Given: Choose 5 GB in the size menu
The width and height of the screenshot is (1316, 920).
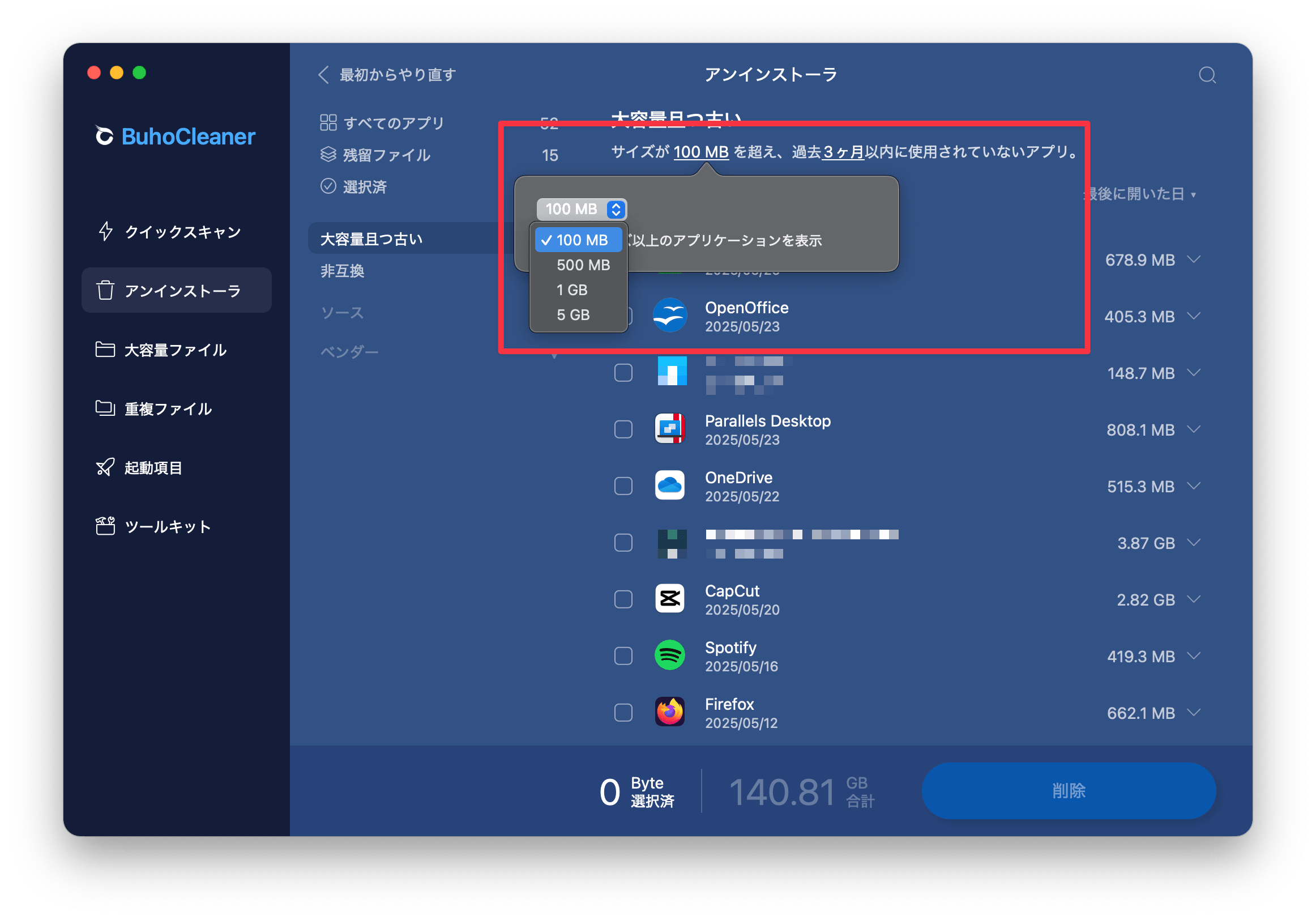Looking at the screenshot, I should pos(578,315).
